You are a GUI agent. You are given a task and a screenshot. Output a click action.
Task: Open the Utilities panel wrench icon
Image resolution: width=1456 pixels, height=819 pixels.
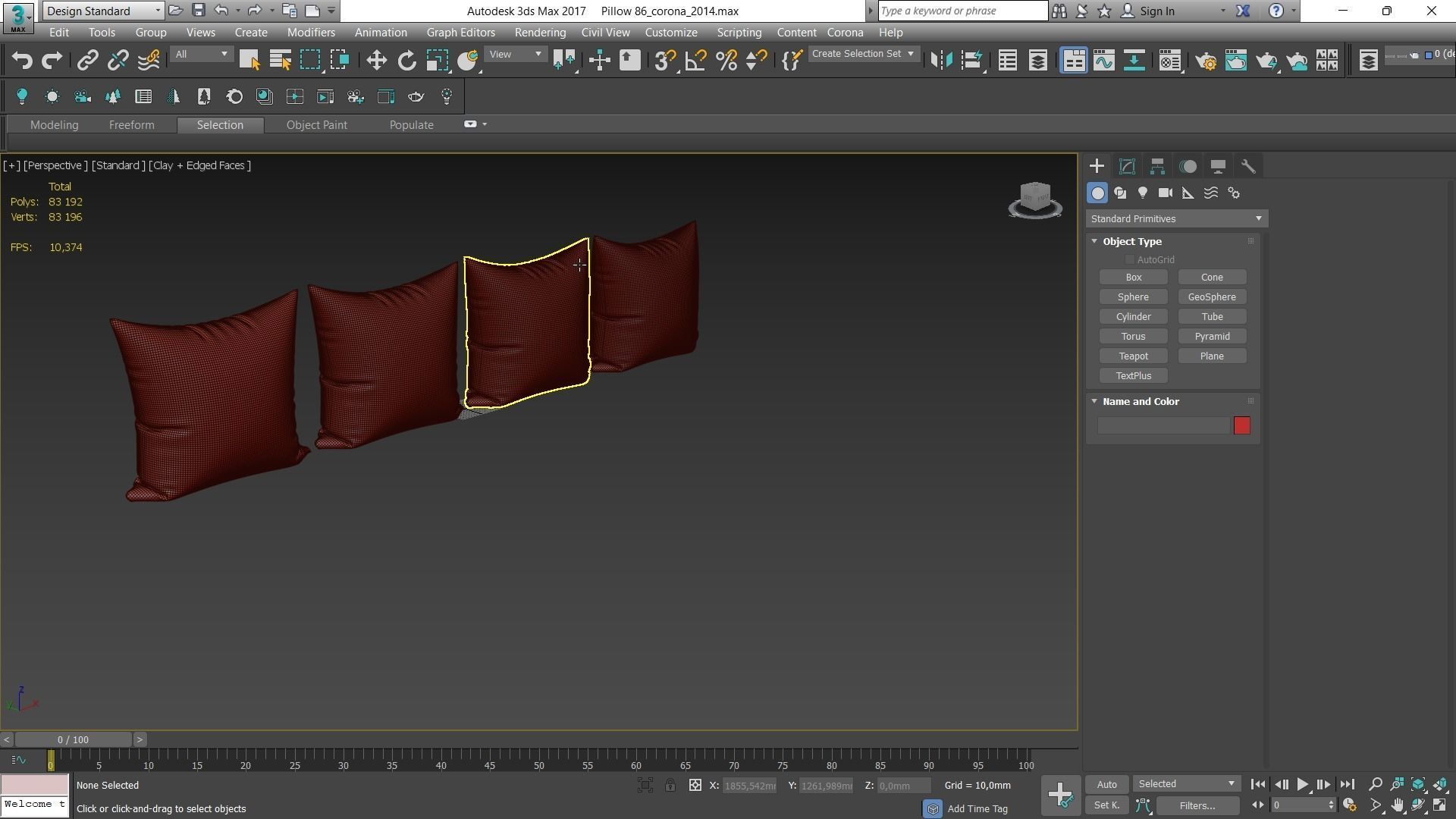click(1248, 166)
